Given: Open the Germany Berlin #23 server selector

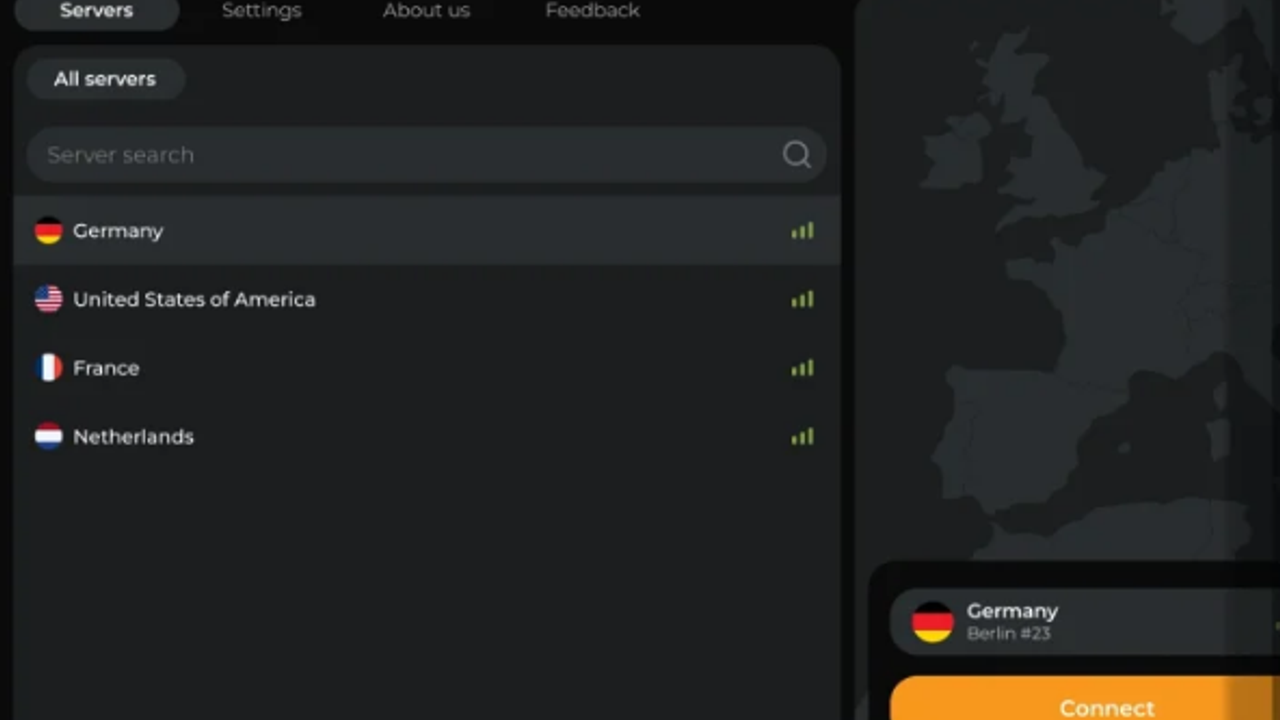Looking at the screenshot, I should pyautogui.click(x=1085, y=622).
